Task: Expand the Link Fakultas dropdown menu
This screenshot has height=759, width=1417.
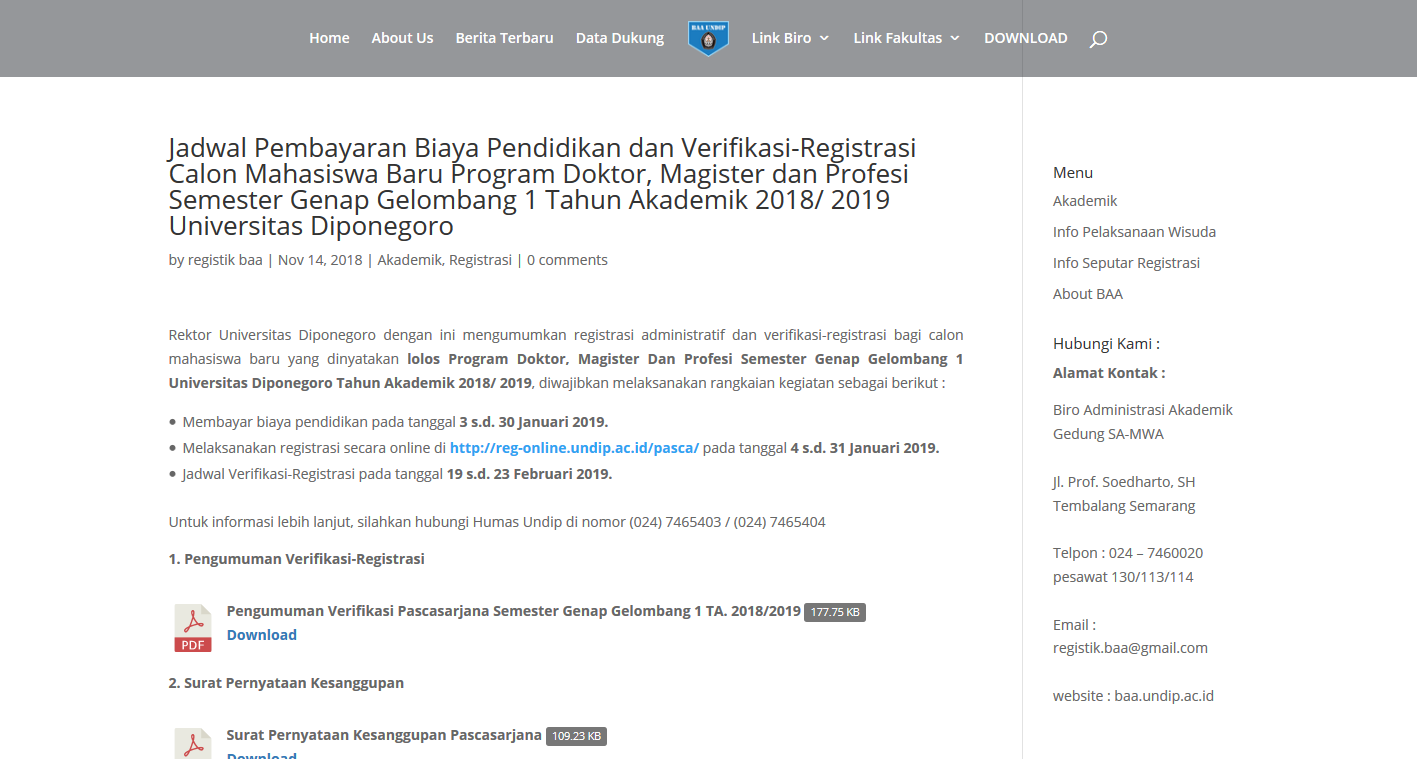Action: (906, 38)
